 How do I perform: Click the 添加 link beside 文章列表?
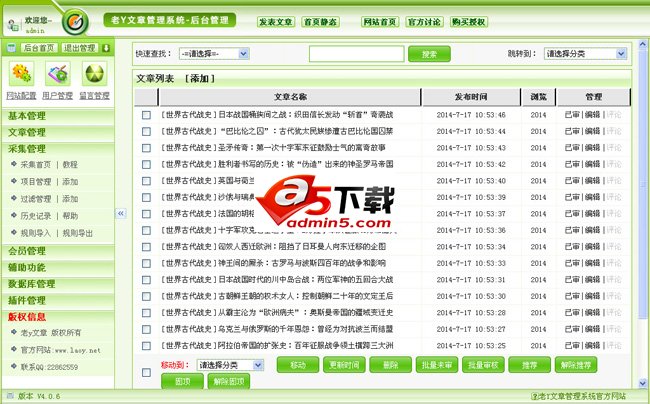click(200, 78)
